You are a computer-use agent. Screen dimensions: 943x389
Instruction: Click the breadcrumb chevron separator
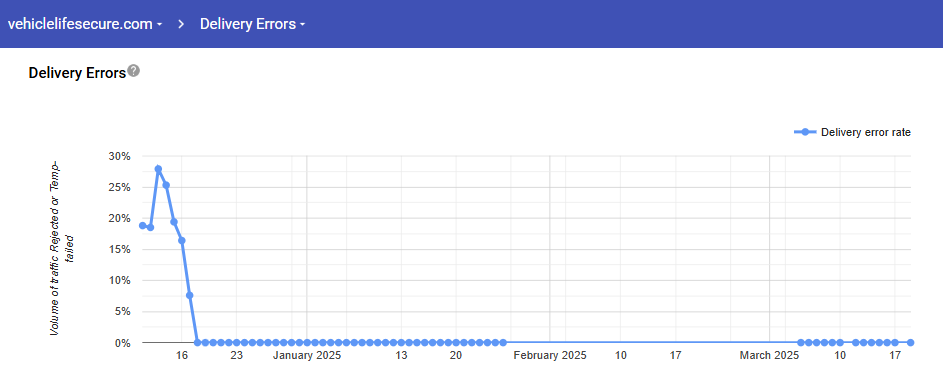pyautogui.click(x=181, y=24)
